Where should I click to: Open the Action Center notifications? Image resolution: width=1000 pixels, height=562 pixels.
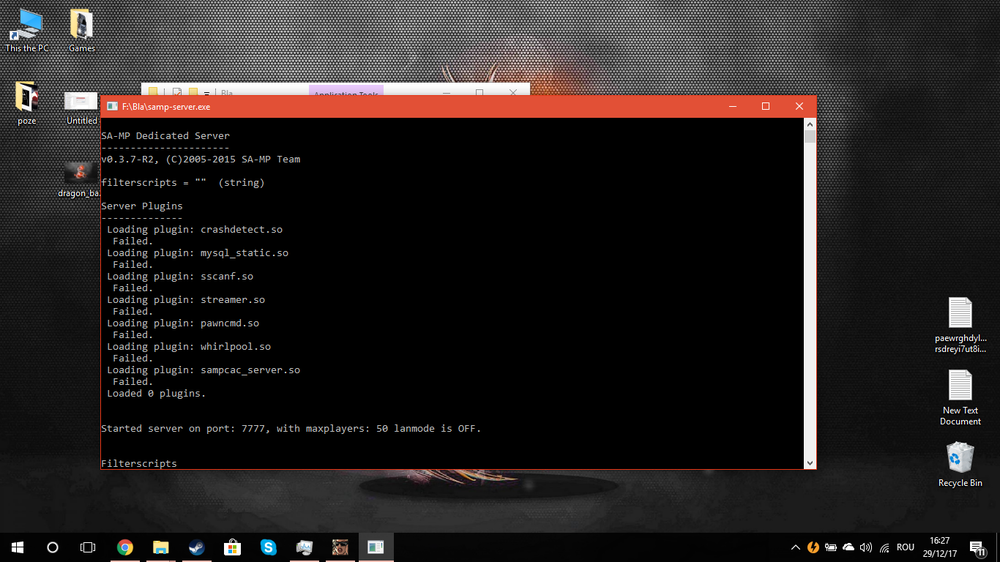[978, 547]
